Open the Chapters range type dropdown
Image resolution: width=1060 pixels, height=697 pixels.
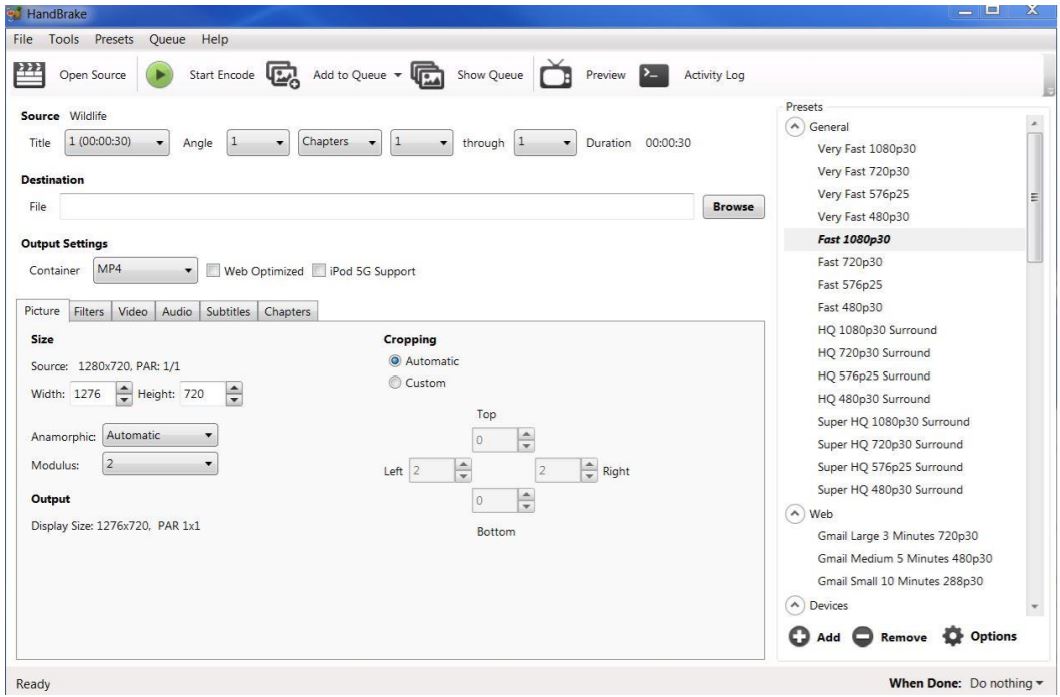[339, 143]
